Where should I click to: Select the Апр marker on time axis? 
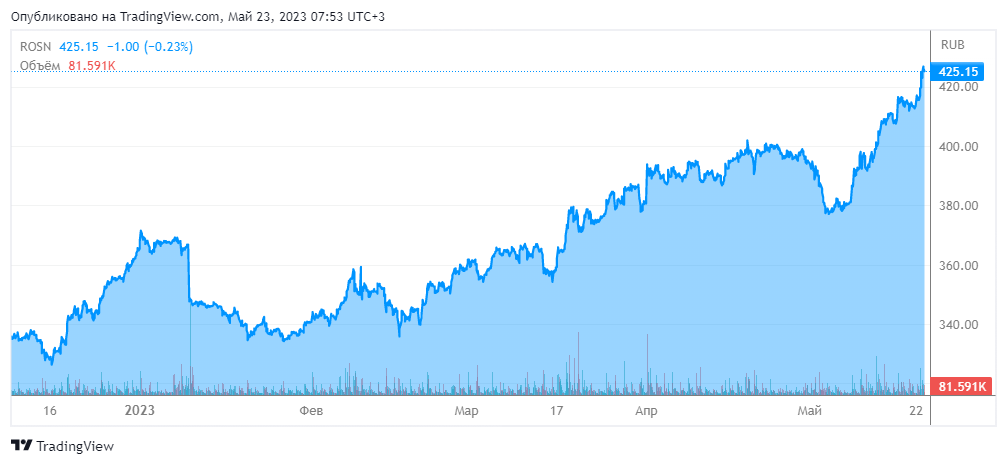pos(646,411)
